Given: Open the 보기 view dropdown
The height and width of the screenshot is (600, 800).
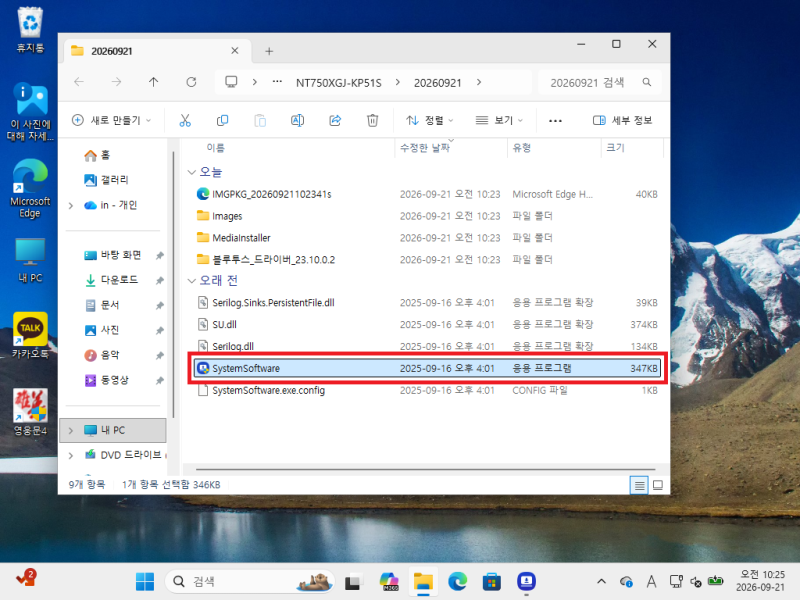Looking at the screenshot, I should tap(499, 120).
